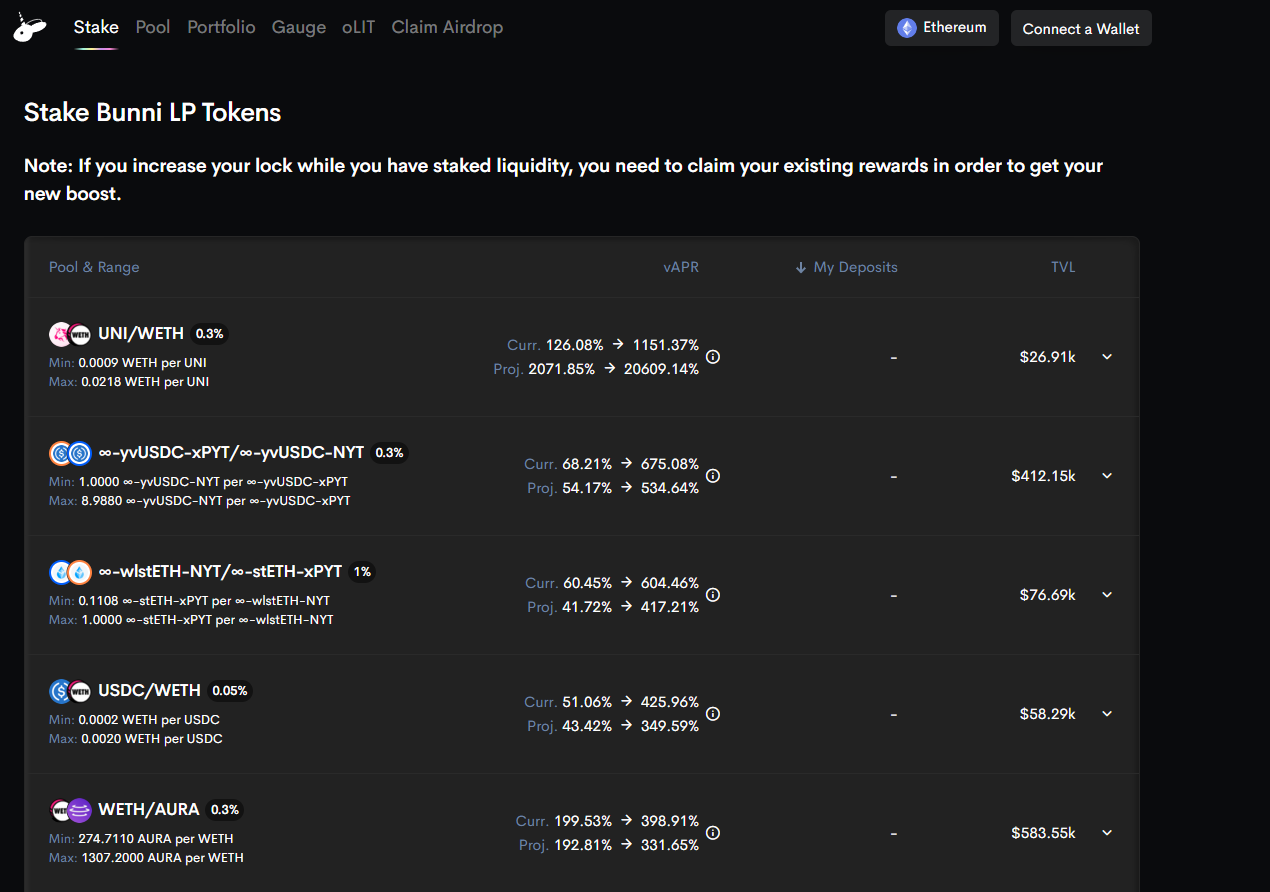Expand the UNI/WETH pool row
The width and height of the screenshot is (1270, 892).
pos(1107,357)
